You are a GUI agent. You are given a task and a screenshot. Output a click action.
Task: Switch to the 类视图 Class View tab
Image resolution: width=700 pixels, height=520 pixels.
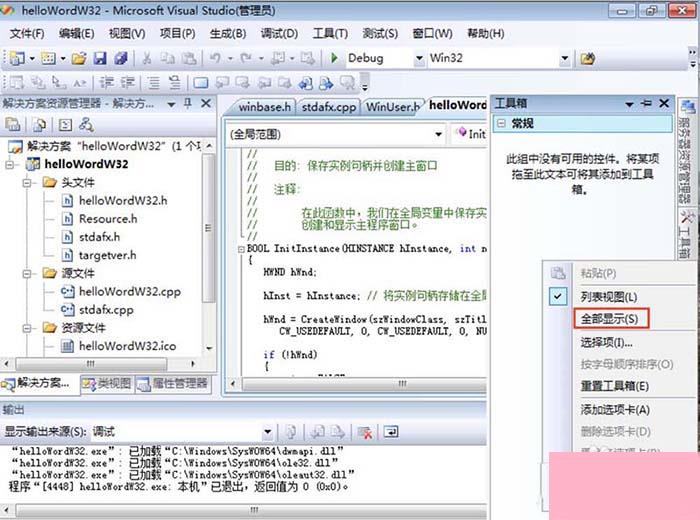(106, 384)
